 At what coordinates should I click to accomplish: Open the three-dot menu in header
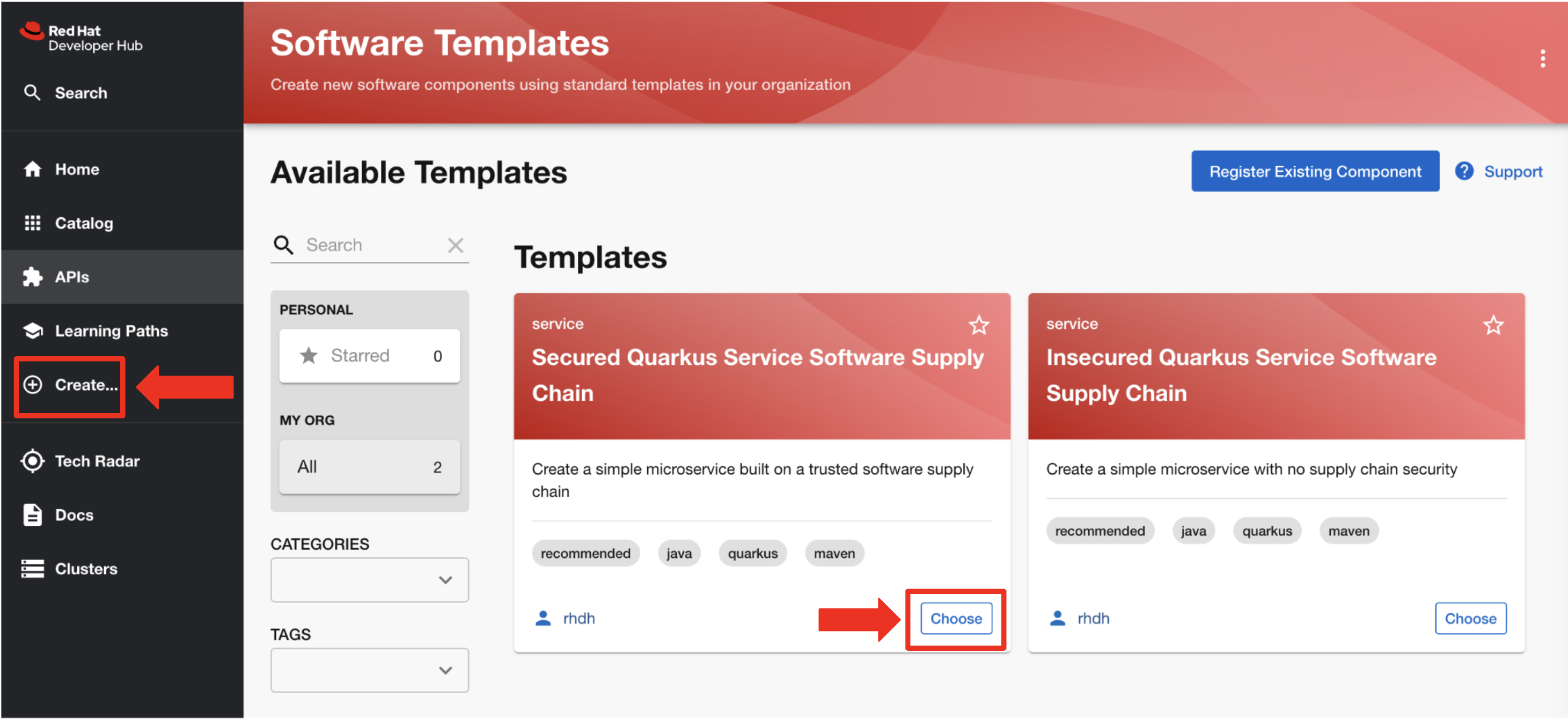1542,58
